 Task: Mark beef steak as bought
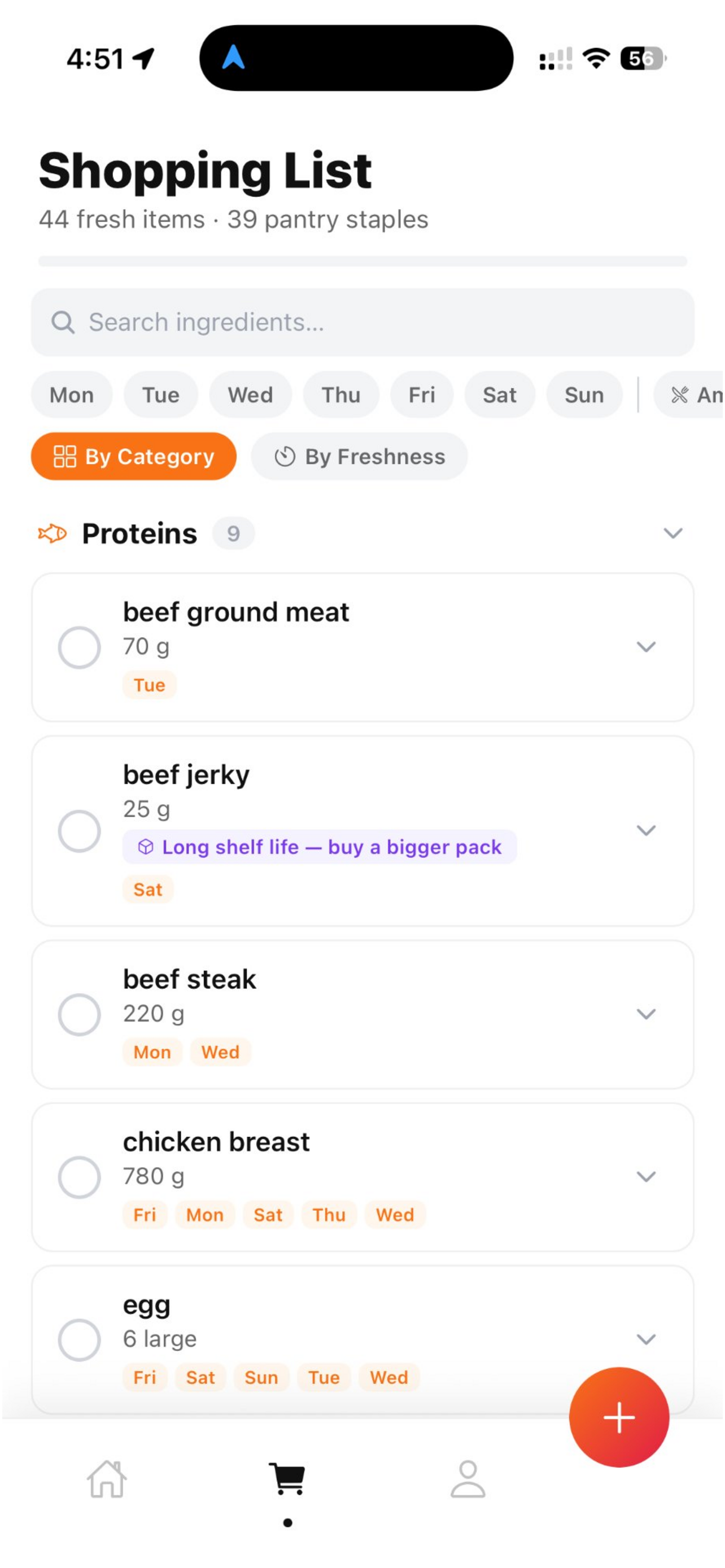(x=79, y=1015)
